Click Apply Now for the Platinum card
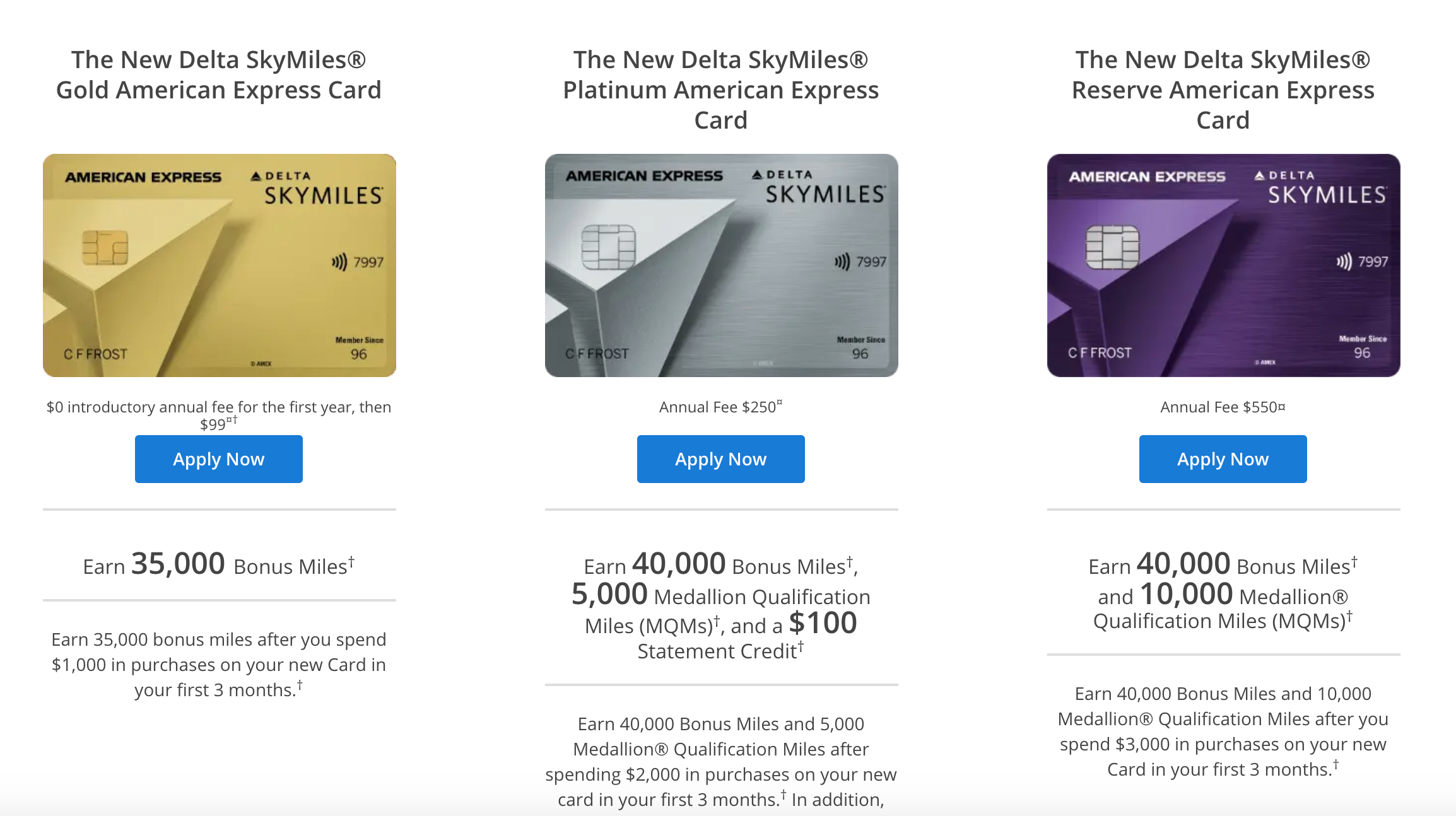The width and height of the screenshot is (1456, 816). click(720, 459)
